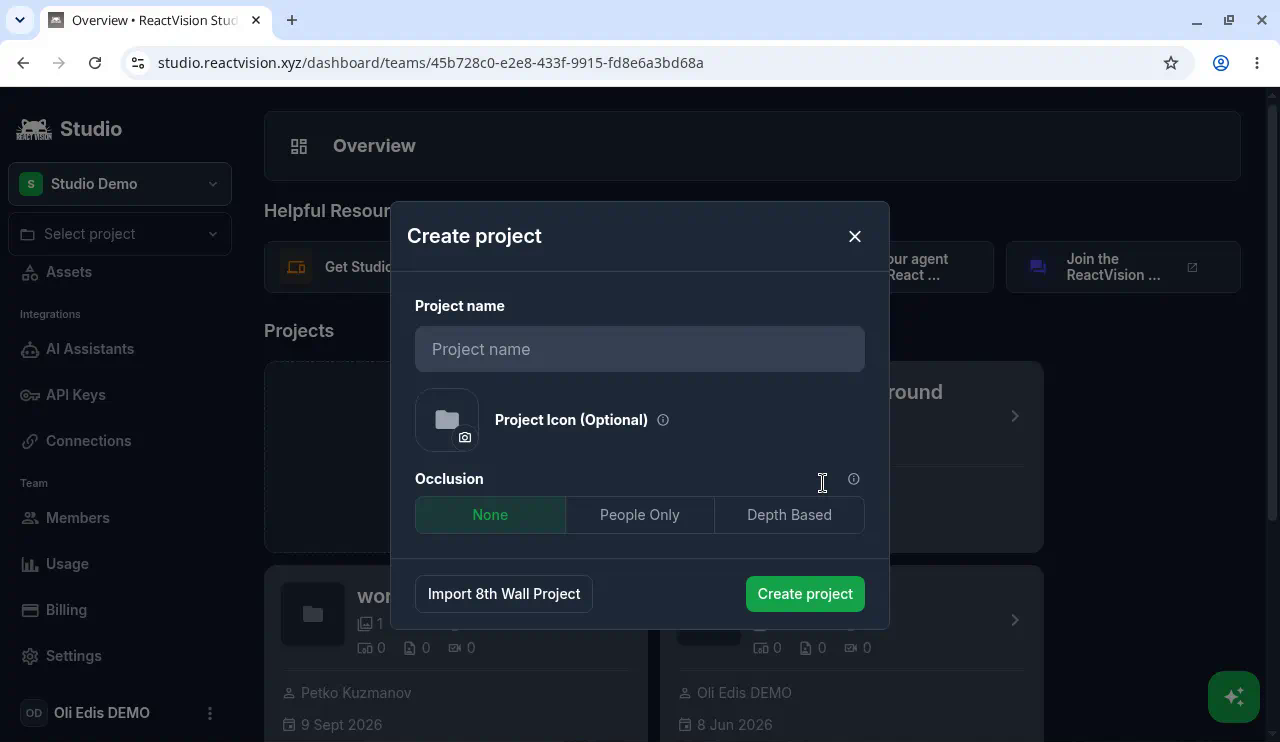Image resolution: width=1280 pixels, height=742 pixels.
Task: Reload the page in browser toolbar
Action: (95, 63)
